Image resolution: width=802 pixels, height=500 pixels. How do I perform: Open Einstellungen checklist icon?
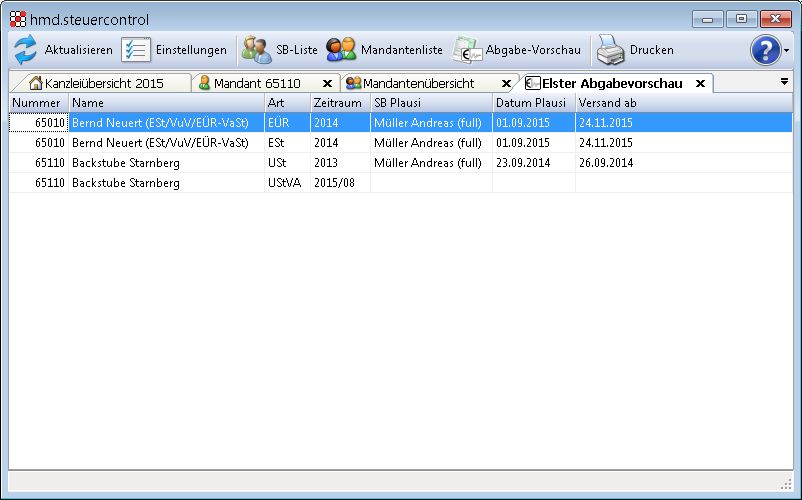pyautogui.click(x=136, y=50)
